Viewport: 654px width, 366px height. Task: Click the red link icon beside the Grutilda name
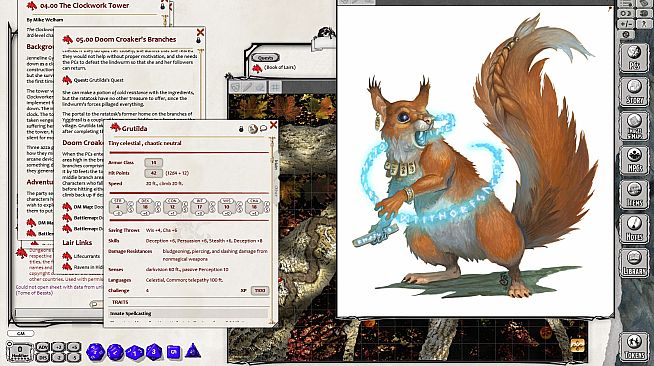click(116, 128)
